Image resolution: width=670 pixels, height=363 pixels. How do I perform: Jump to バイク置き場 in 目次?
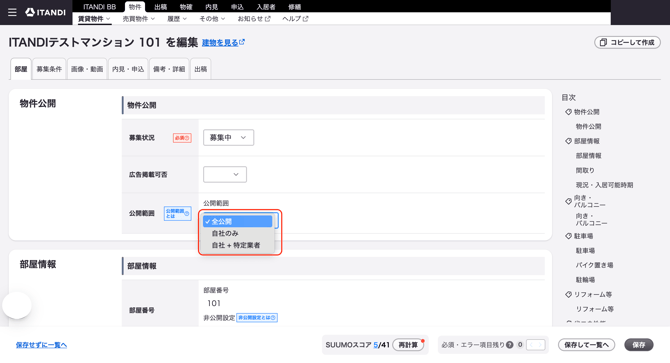[x=594, y=265]
